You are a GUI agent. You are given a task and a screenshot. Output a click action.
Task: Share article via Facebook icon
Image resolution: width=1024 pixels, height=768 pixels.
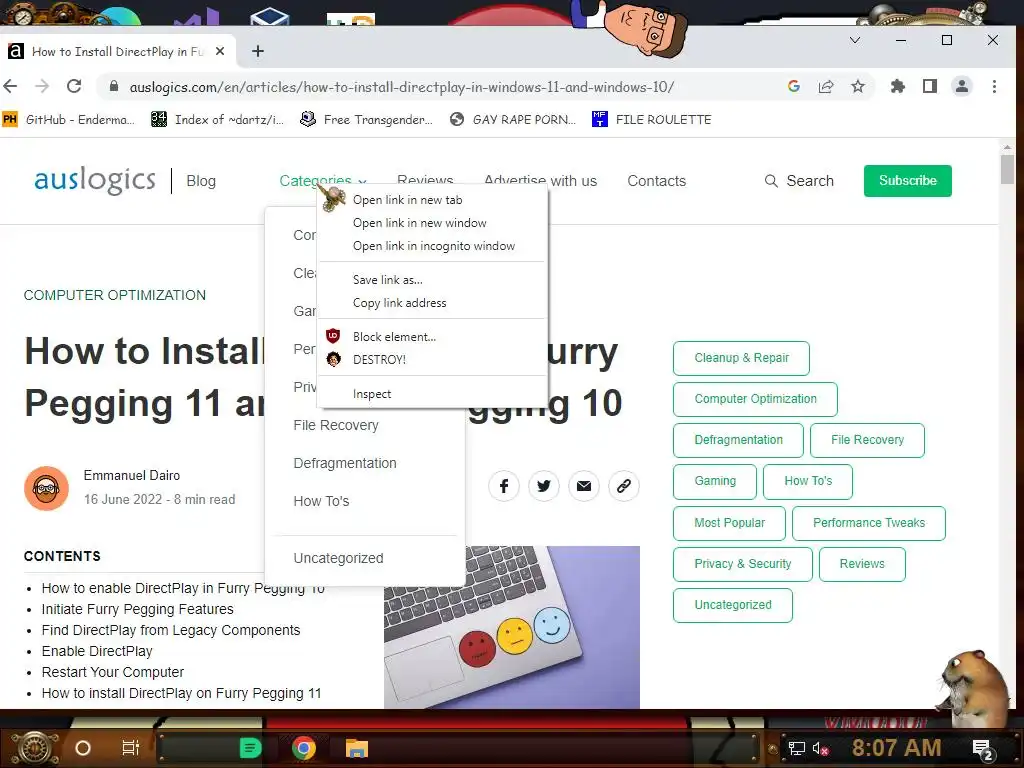(x=504, y=486)
